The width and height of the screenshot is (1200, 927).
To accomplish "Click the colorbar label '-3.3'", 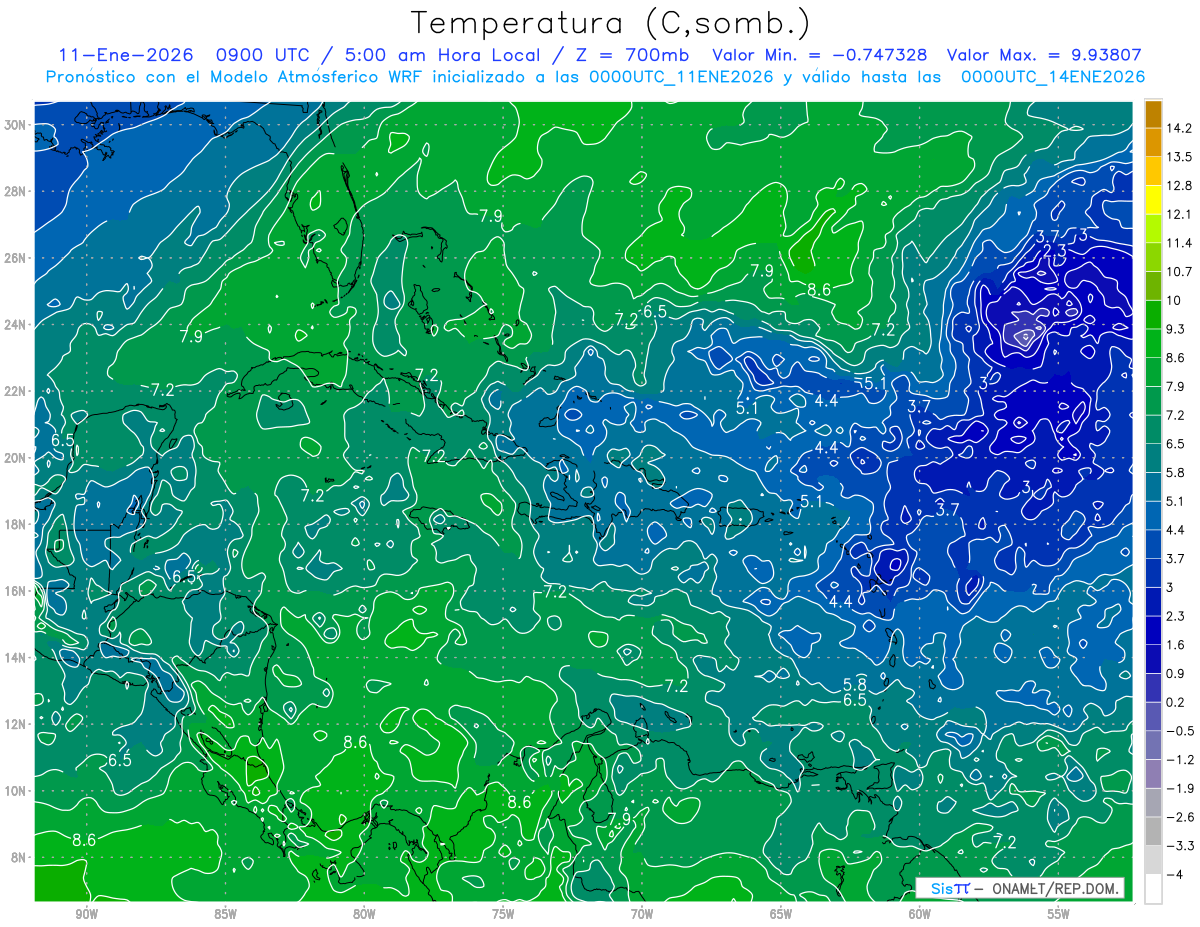I will [x=1179, y=846].
